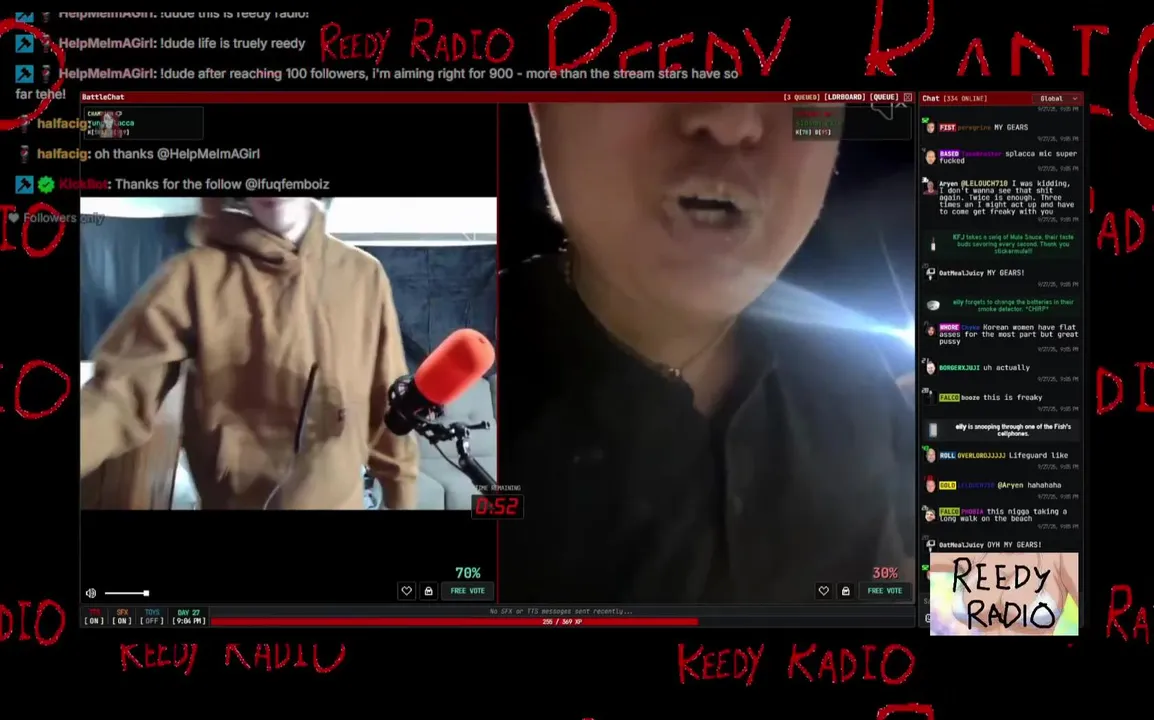Open the [3 QUEUED] indicator

click(x=801, y=97)
